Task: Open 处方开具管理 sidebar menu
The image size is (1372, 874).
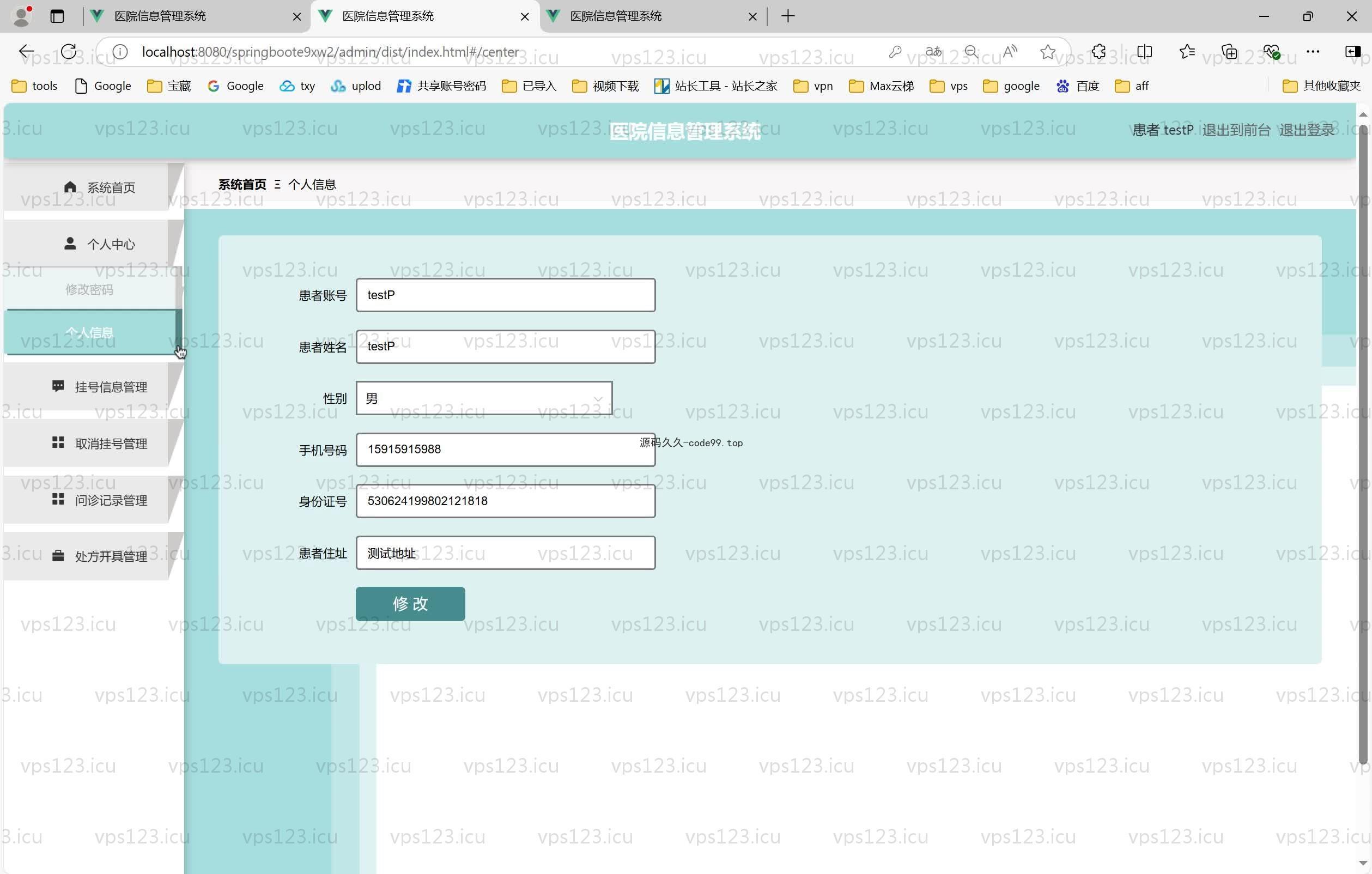Action: pos(93,557)
